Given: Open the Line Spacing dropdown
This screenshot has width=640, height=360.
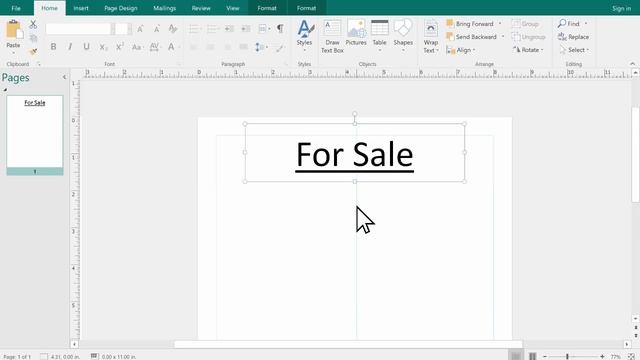Looking at the screenshot, I should click(261, 47).
